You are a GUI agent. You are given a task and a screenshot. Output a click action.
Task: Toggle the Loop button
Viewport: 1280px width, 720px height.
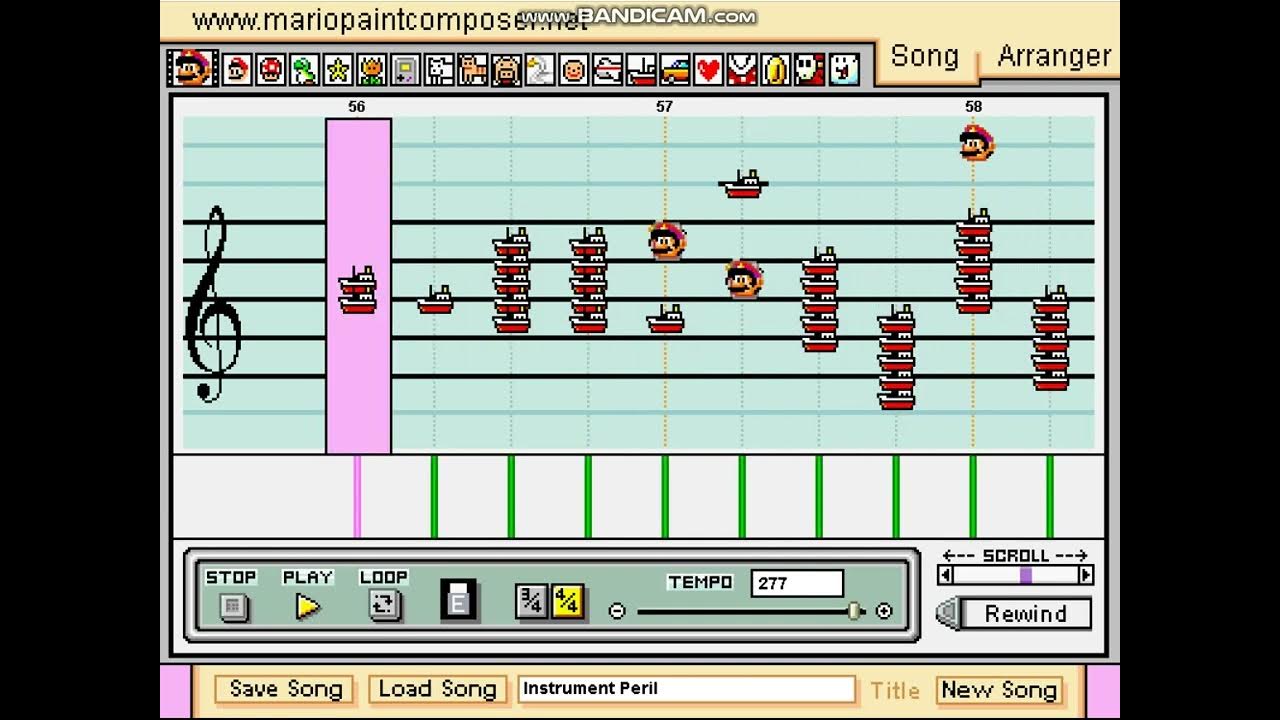(x=384, y=605)
